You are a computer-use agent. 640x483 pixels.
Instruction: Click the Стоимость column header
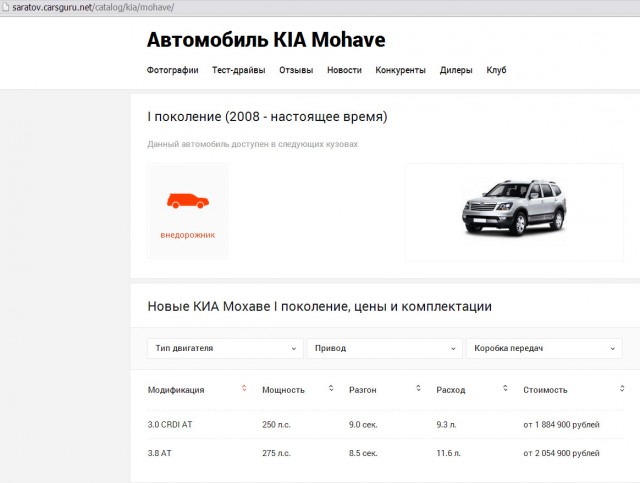coord(545,390)
